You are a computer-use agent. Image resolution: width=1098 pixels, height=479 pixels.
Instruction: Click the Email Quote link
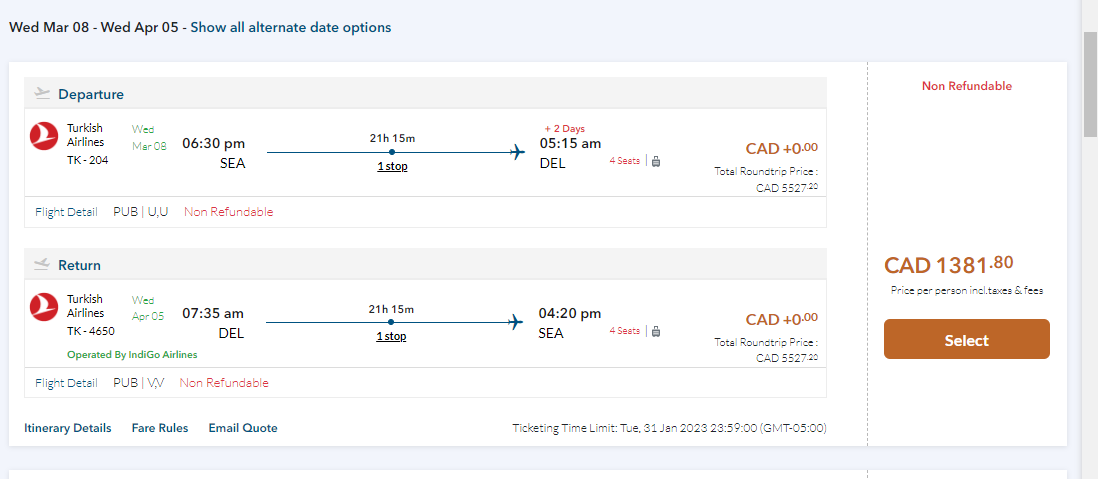tap(243, 428)
